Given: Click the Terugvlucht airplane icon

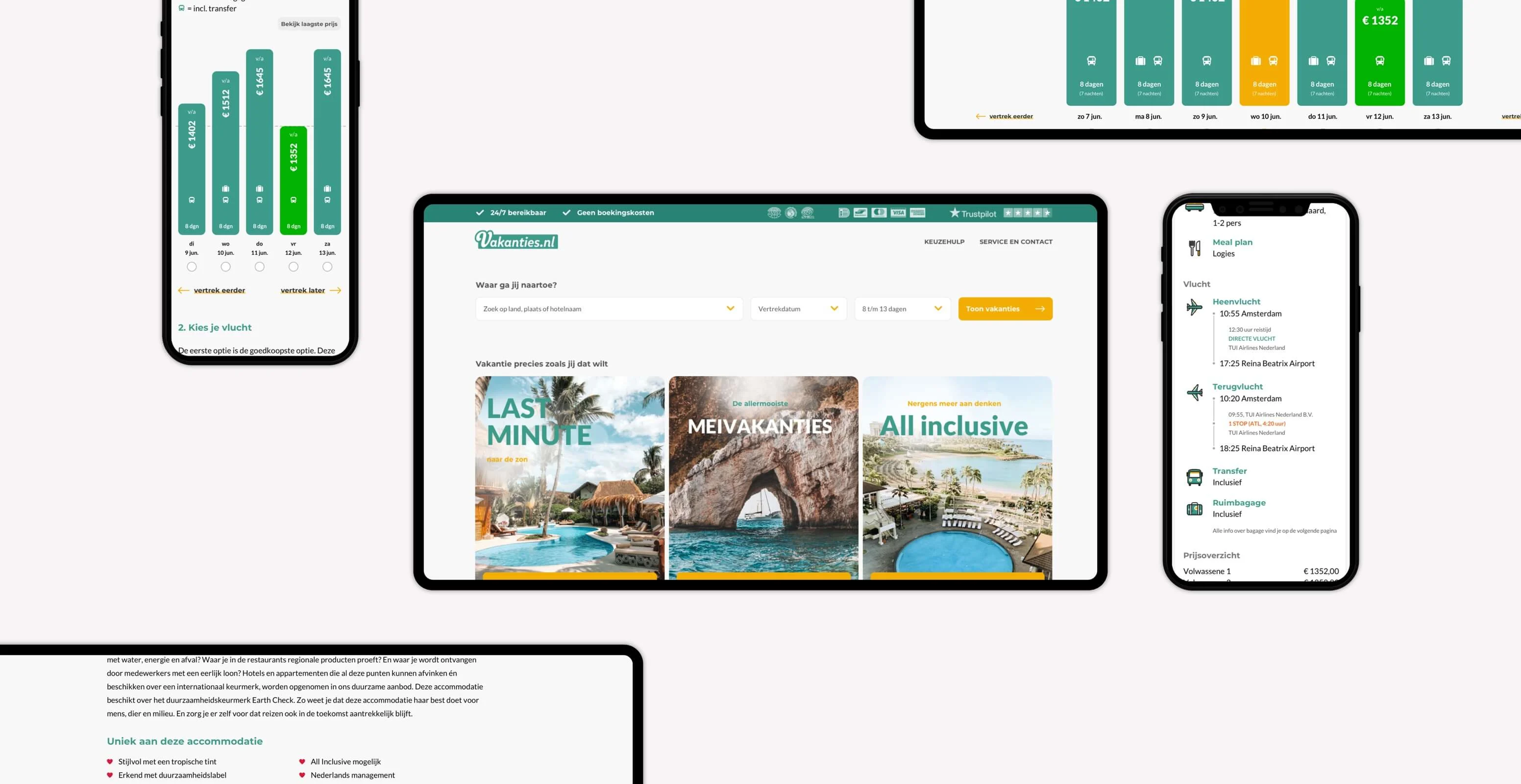Looking at the screenshot, I should click(1195, 392).
